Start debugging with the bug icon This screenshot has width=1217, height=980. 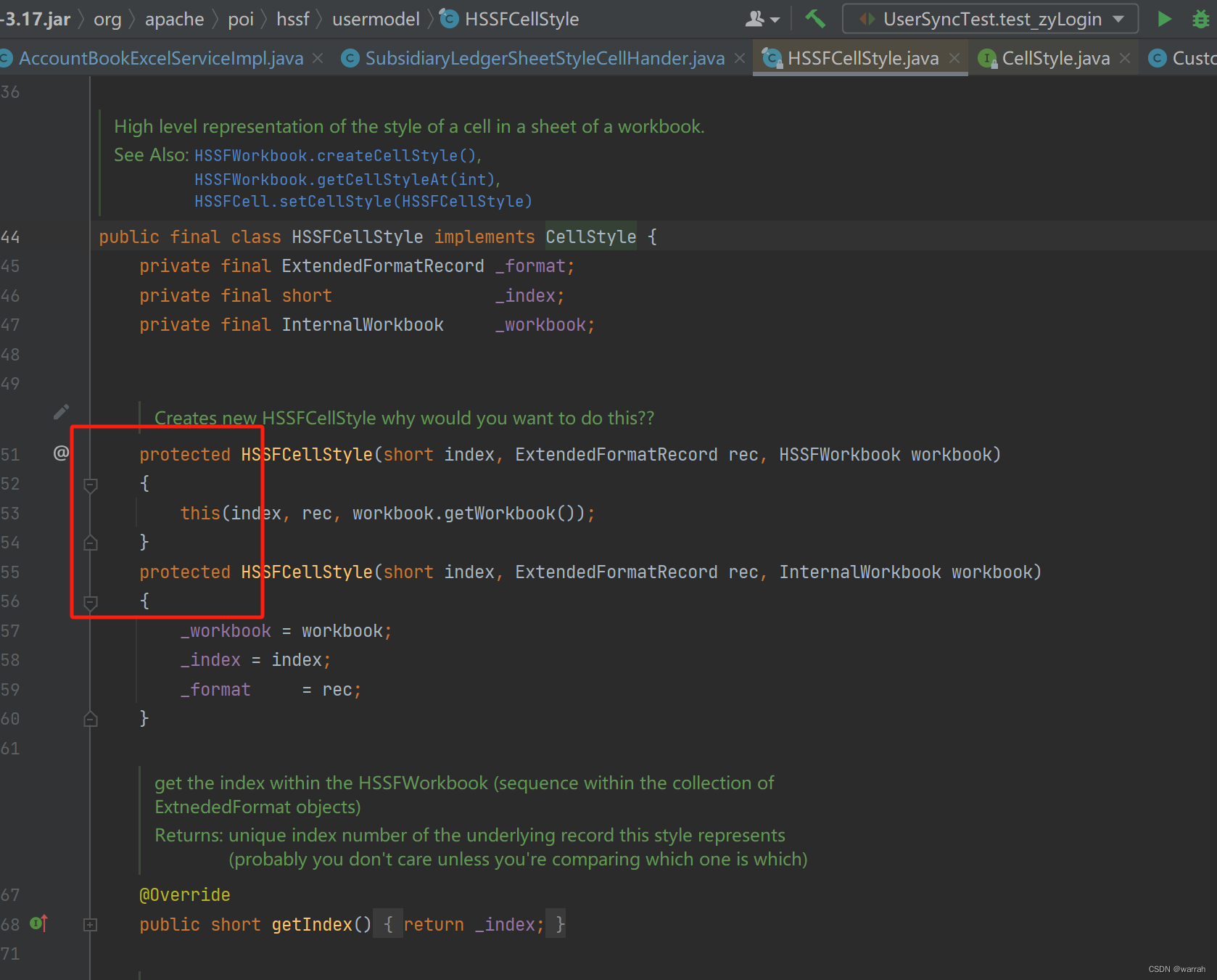point(1201,19)
